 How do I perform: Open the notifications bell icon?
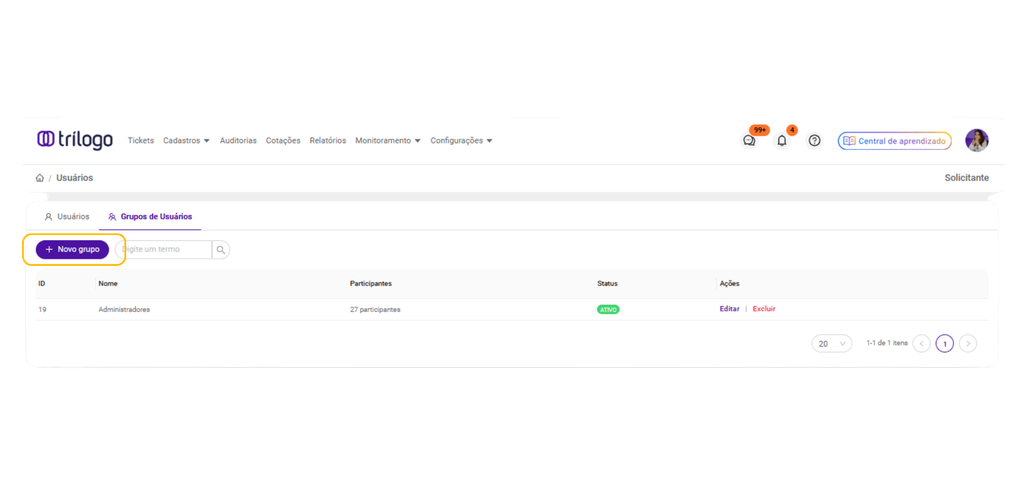tap(782, 140)
